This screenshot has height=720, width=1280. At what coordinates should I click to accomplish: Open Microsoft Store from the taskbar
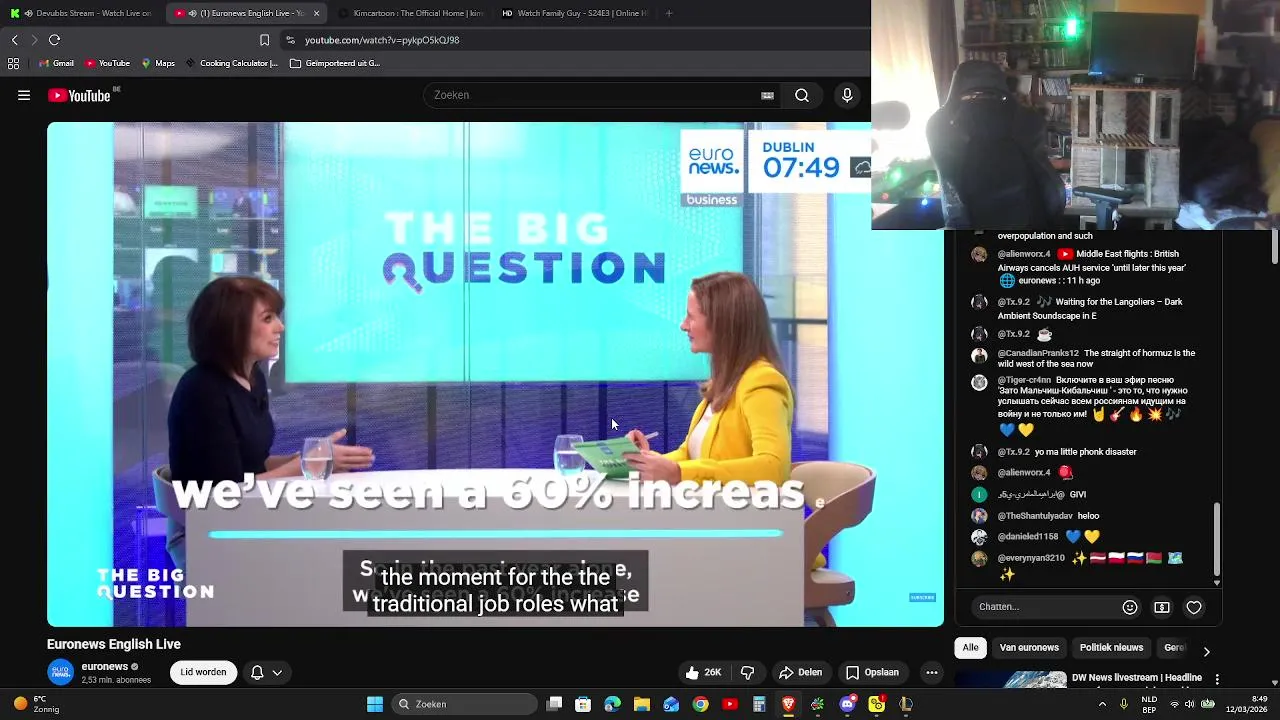click(x=583, y=704)
